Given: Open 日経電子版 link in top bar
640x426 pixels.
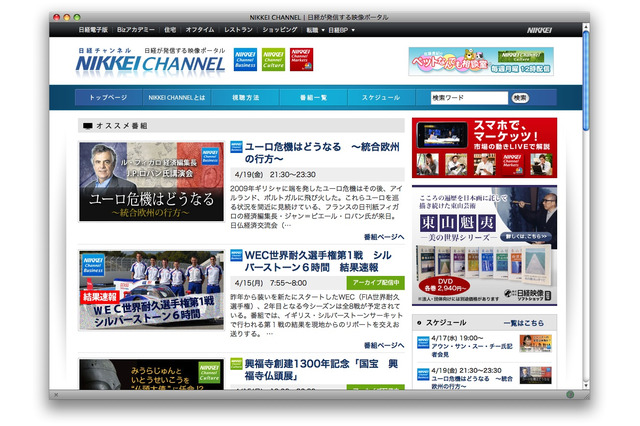Looking at the screenshot, I should [x=93, y=30].
